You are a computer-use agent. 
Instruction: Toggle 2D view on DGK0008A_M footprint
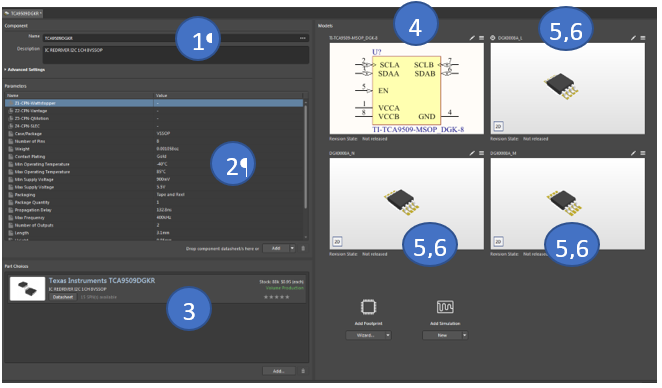pyautogui.click(x=498, y=241)
